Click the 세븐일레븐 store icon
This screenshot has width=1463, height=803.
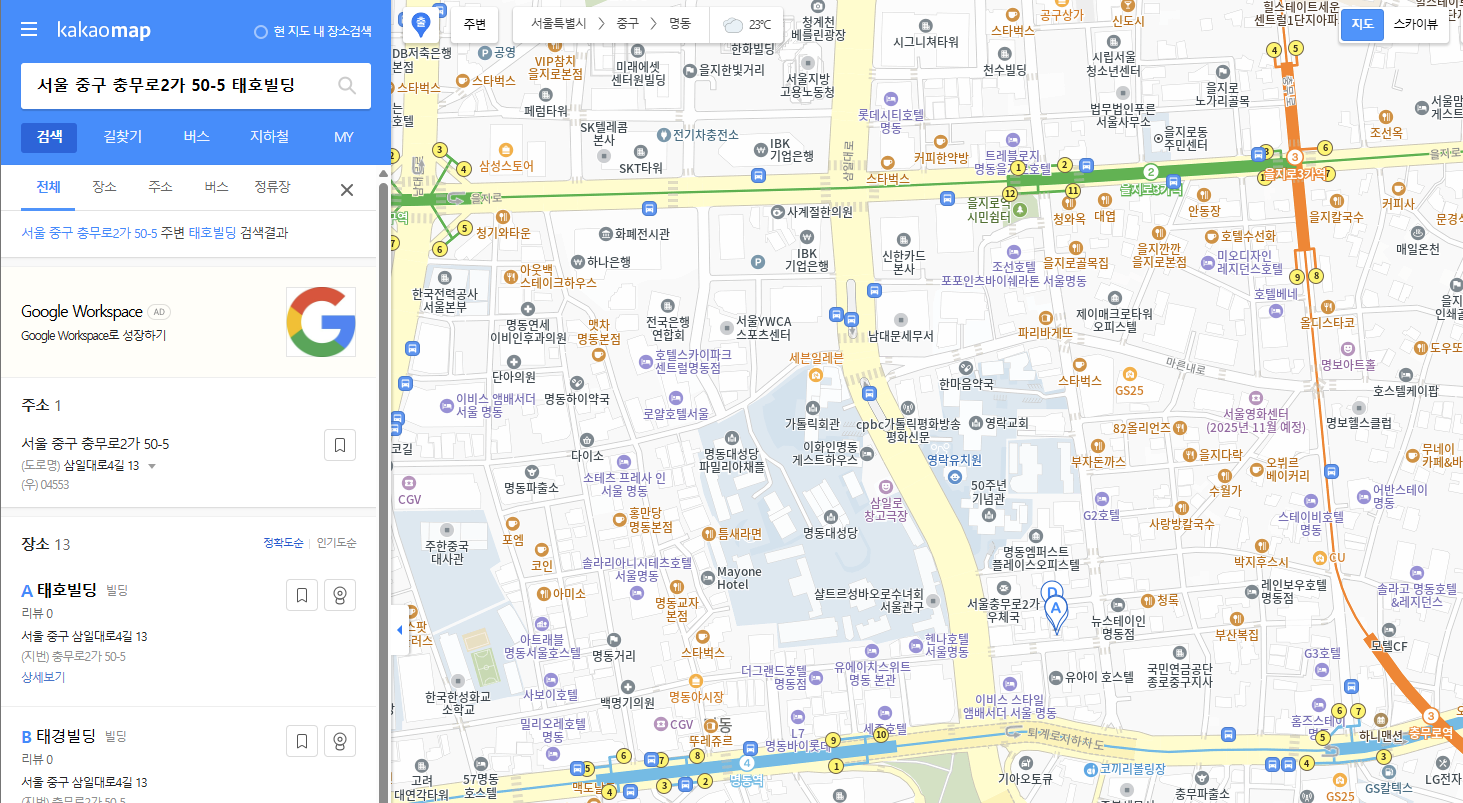pyautogui.click(x=816, y=375)
